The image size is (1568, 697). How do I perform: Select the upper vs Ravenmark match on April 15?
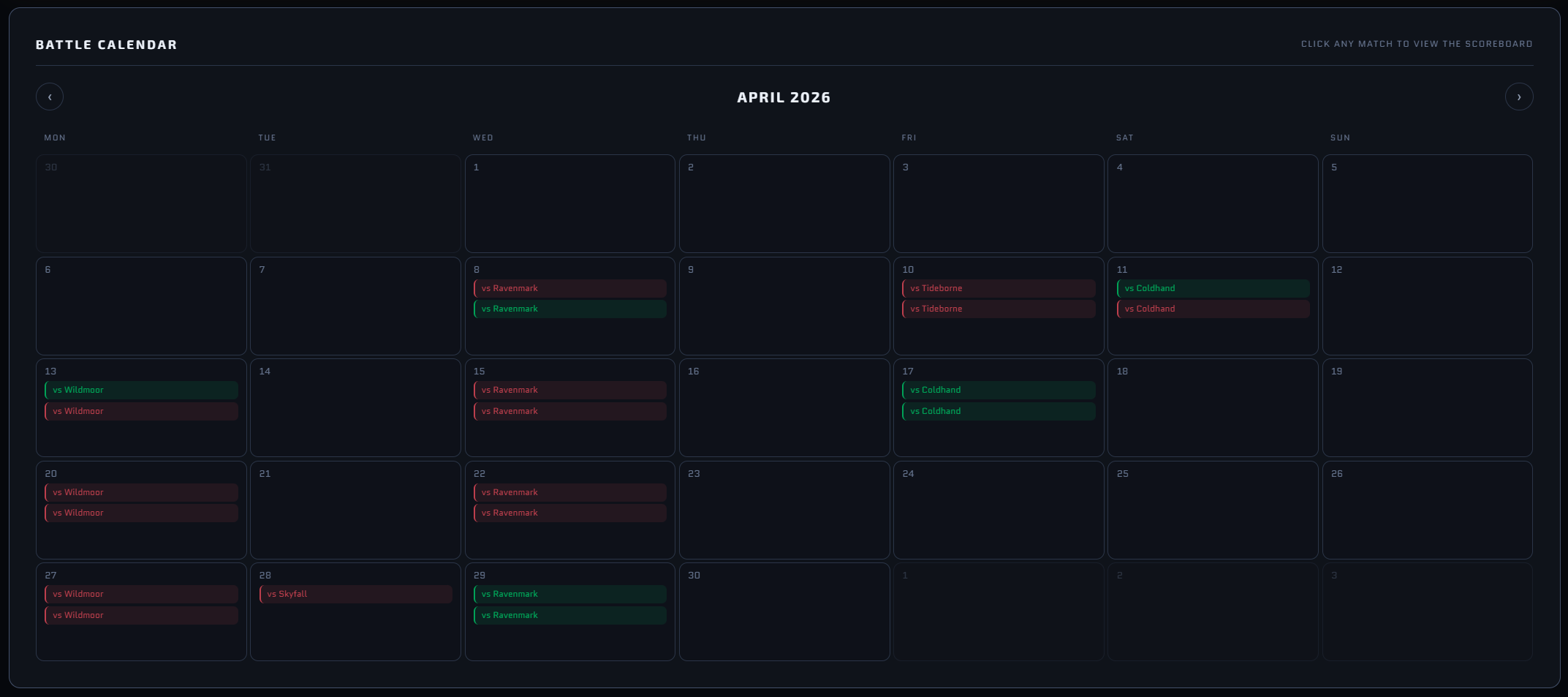[570, 390]
